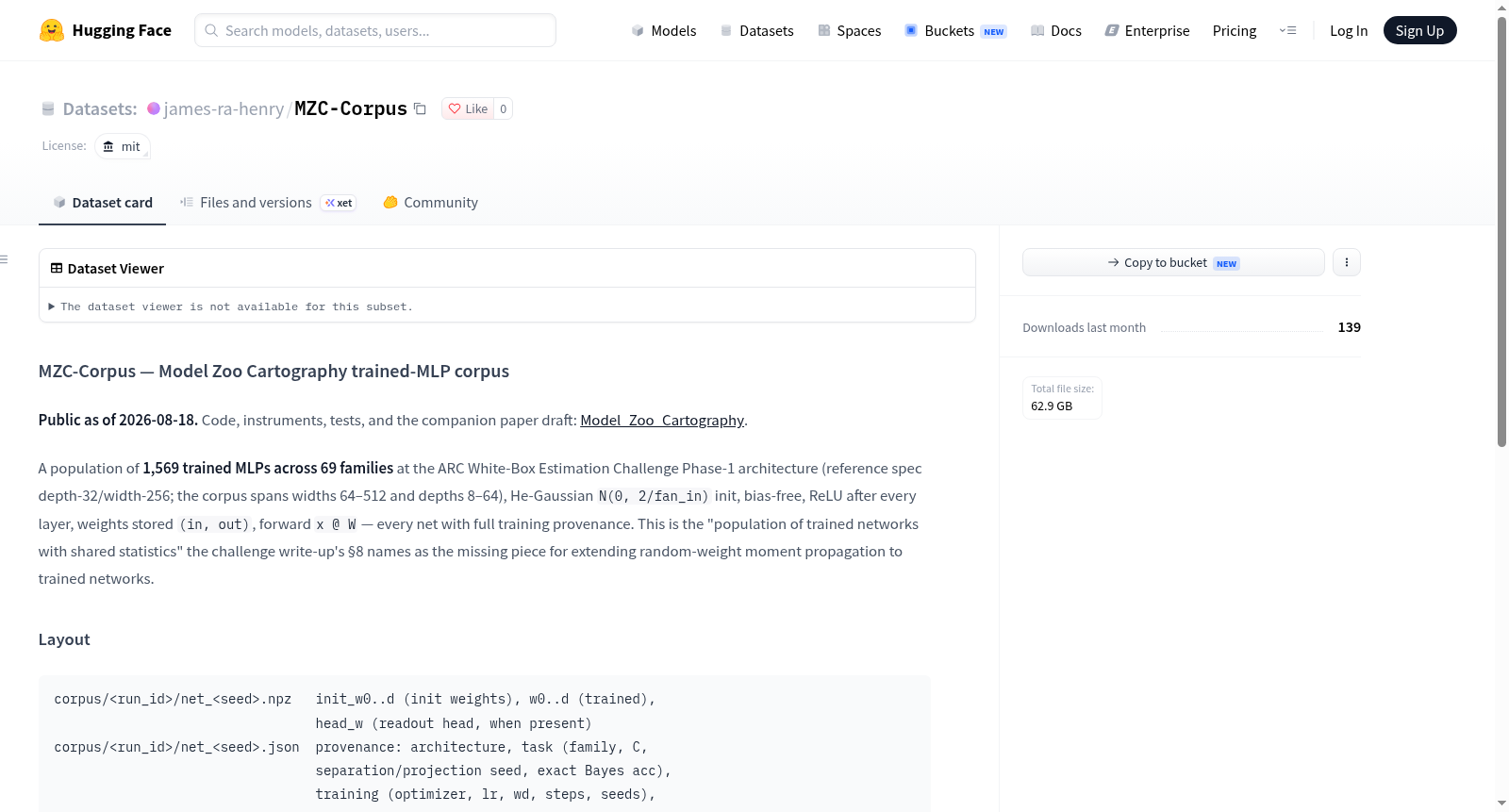Click the Layout heading
Image resolution: width=1509 pixels, height=812 pixels.
pos(64,639)
